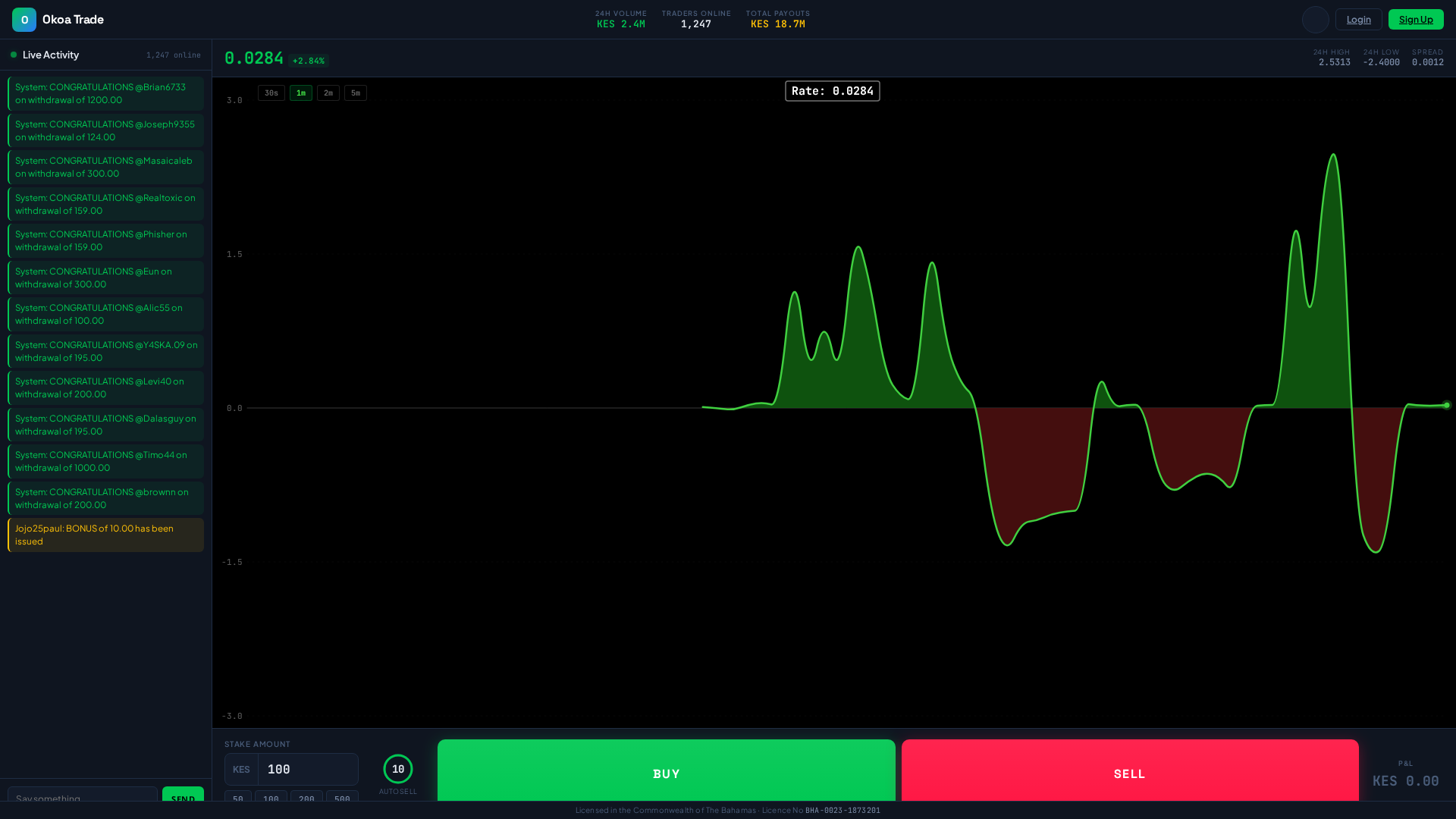Click the 3.0 y-axis label

coord(234,101)
